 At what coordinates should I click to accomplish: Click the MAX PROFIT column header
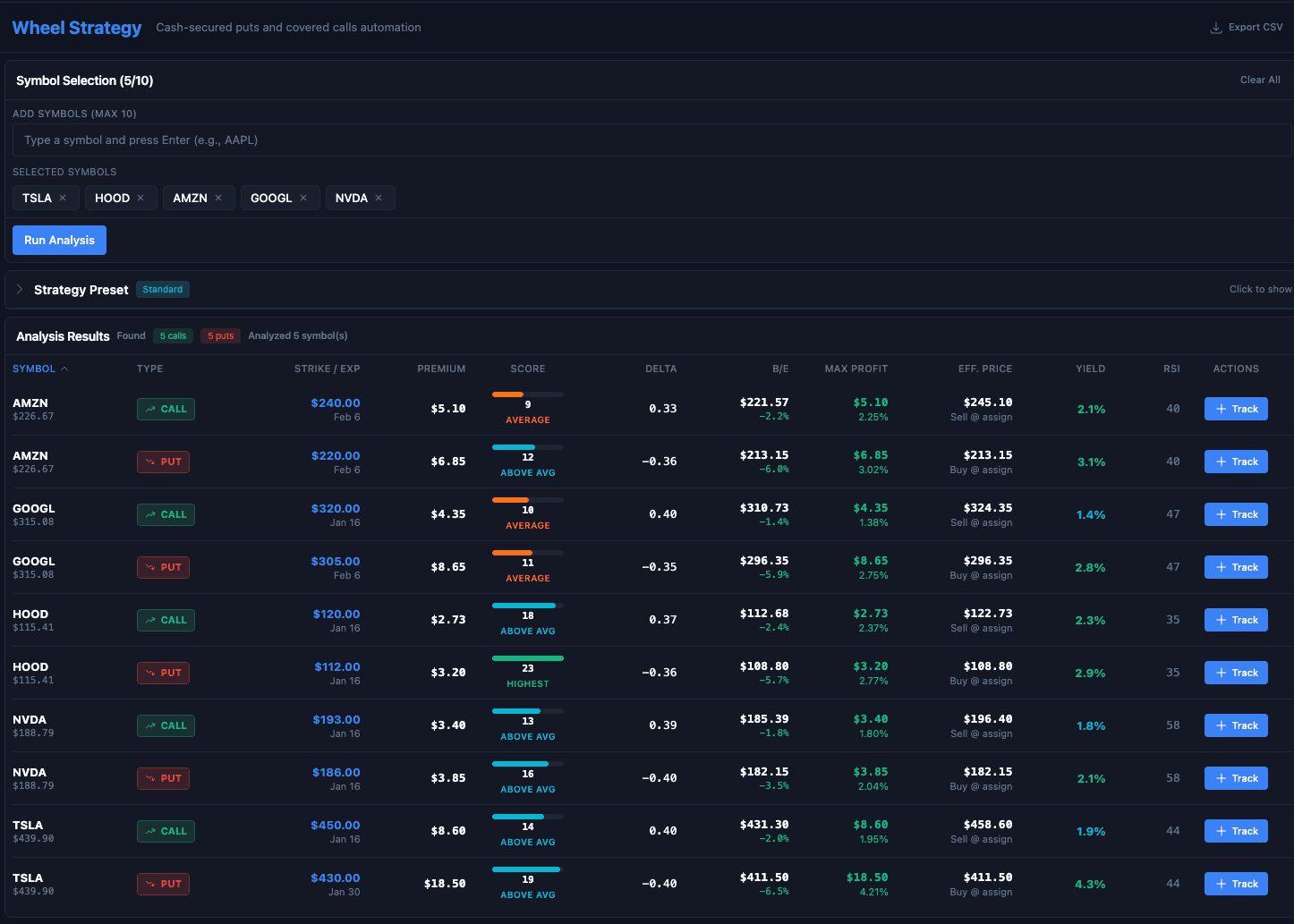point(856,369)
